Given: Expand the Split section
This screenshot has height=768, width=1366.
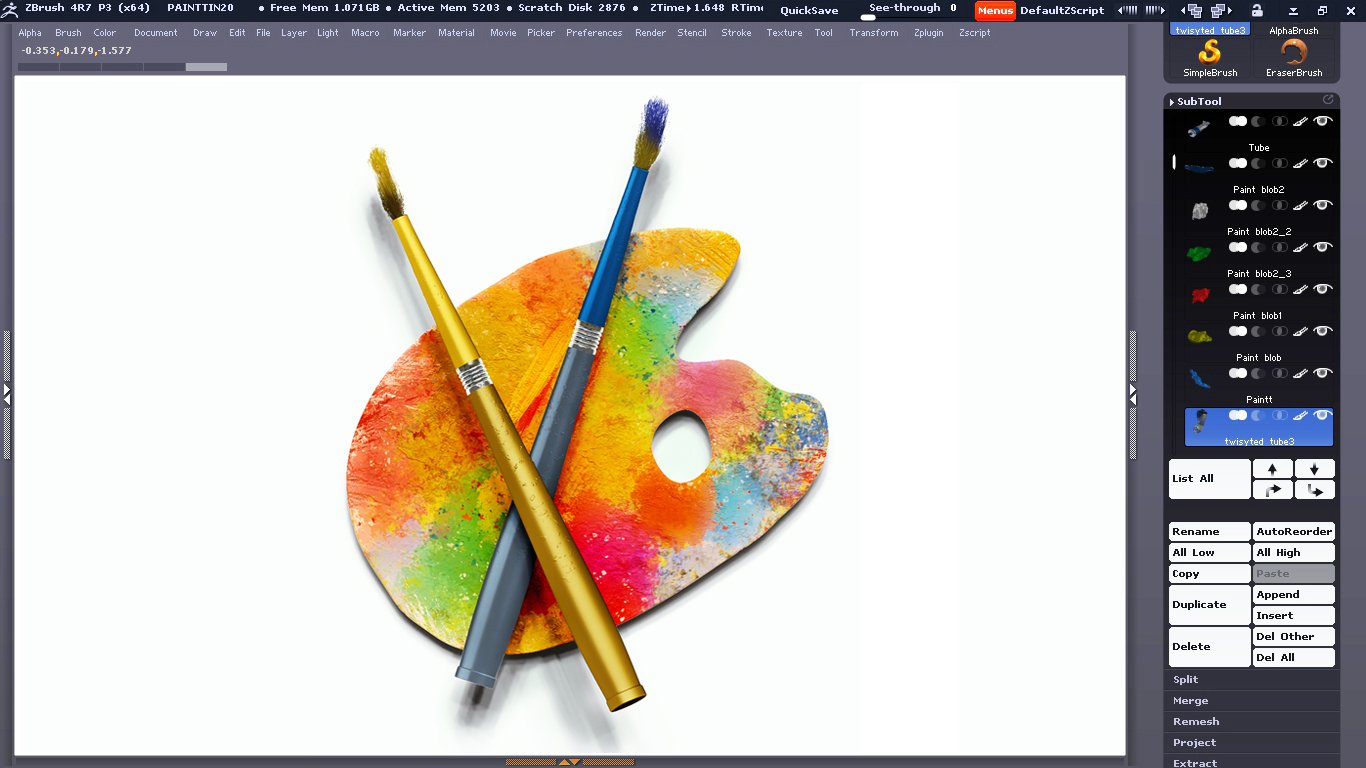Looking at the screenshot, I should click(x=1186, y=680).
